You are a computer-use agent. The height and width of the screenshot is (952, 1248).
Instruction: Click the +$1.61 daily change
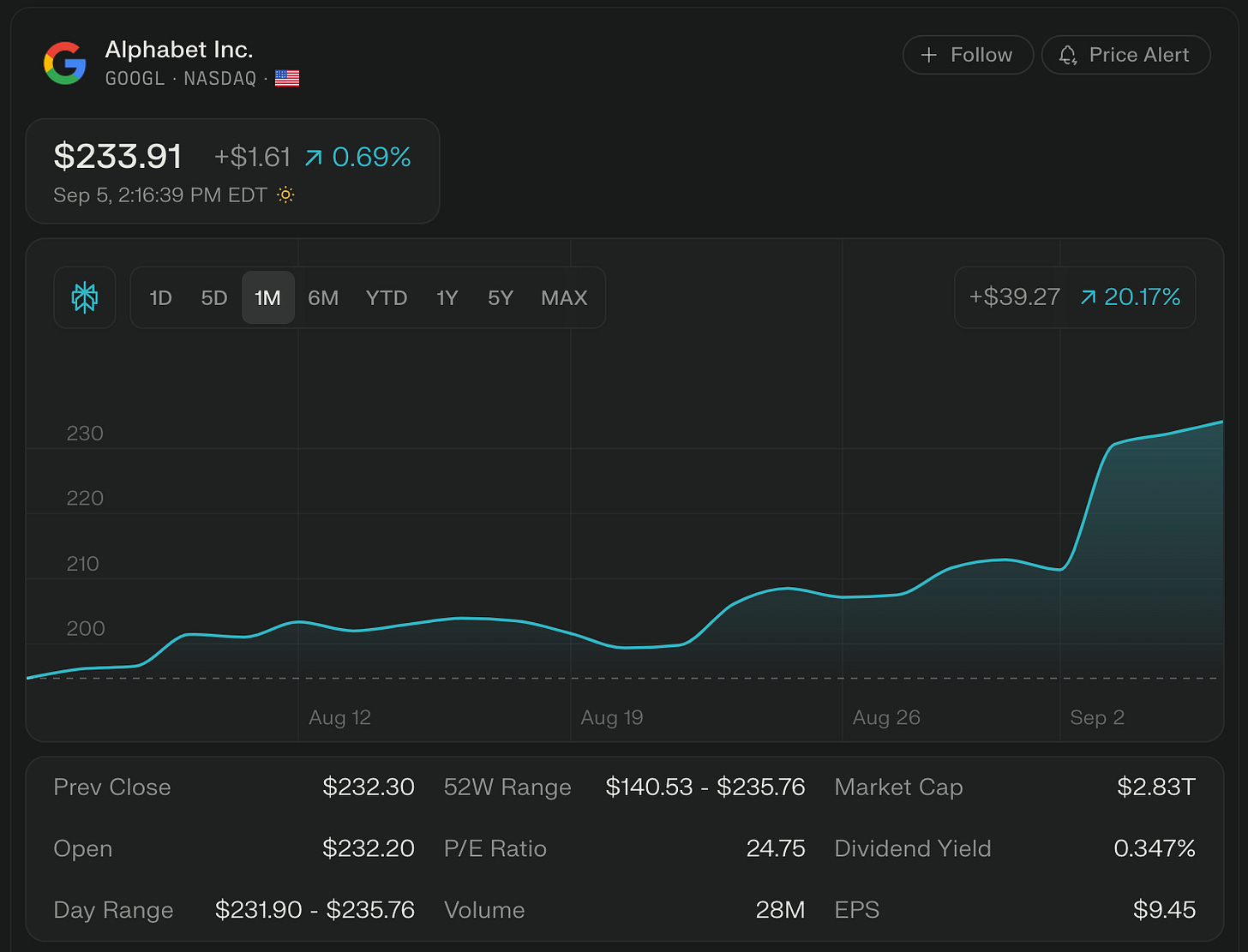253,157
